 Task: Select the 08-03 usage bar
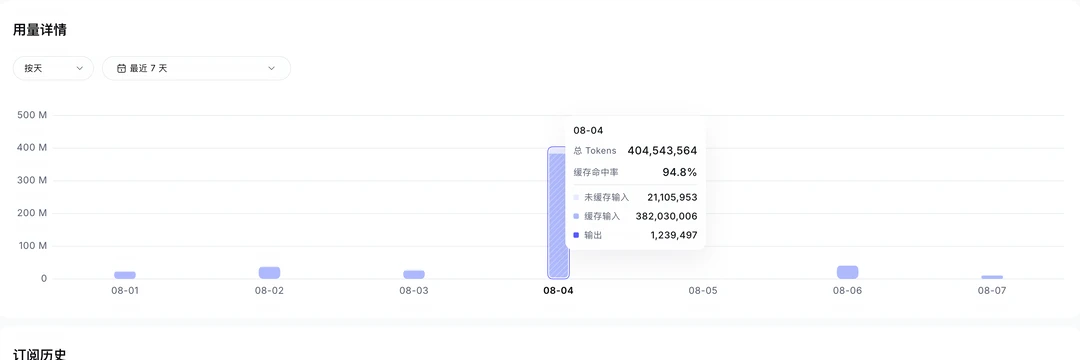414,274
